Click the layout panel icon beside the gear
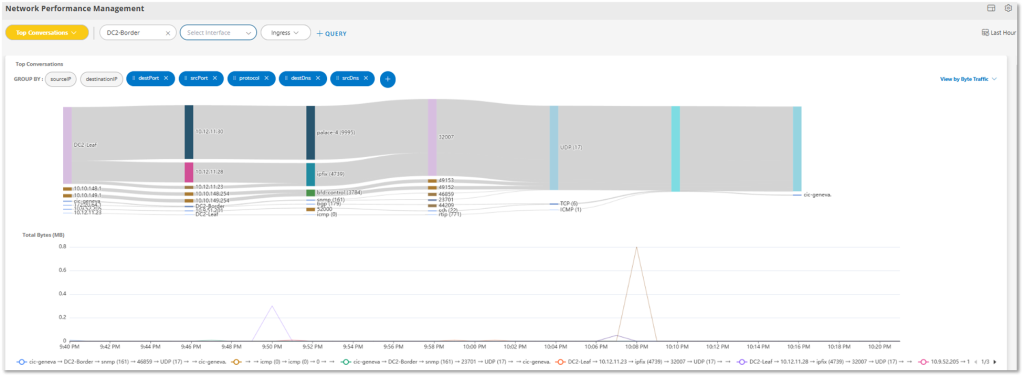1024x377 pixels. coord(991,8)
